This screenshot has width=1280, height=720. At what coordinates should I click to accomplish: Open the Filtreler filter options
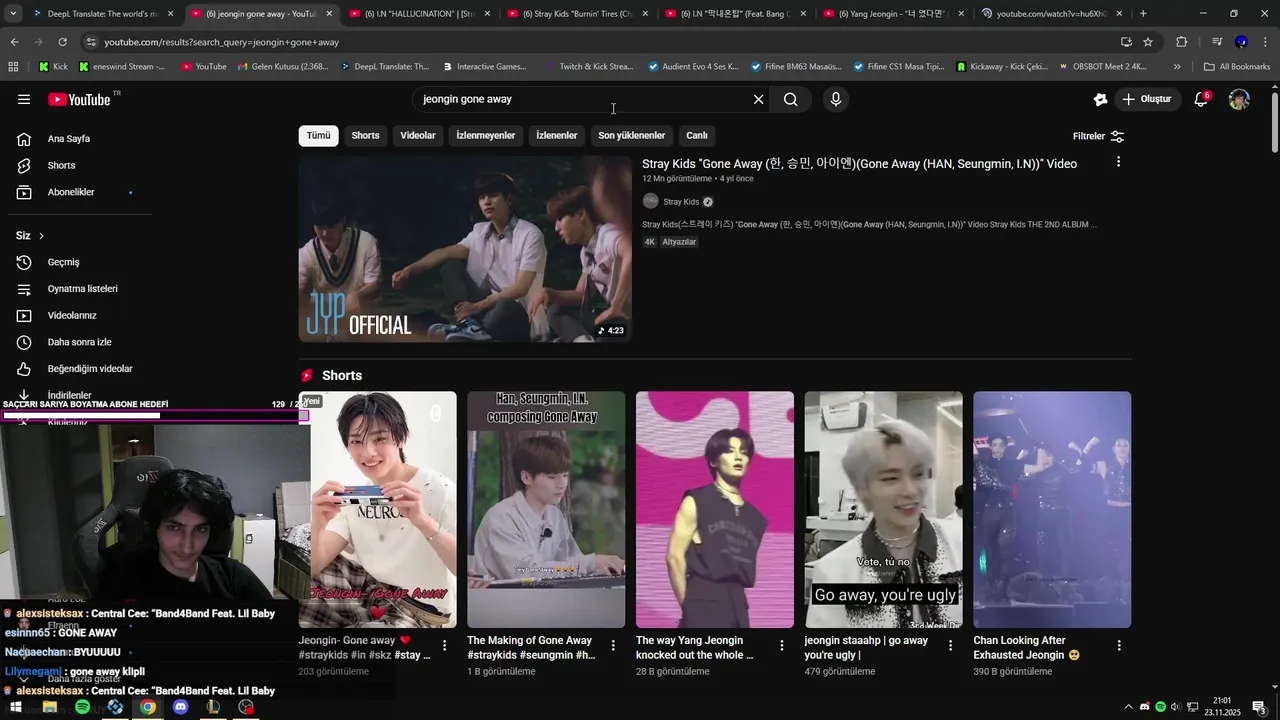[1098, 136]
